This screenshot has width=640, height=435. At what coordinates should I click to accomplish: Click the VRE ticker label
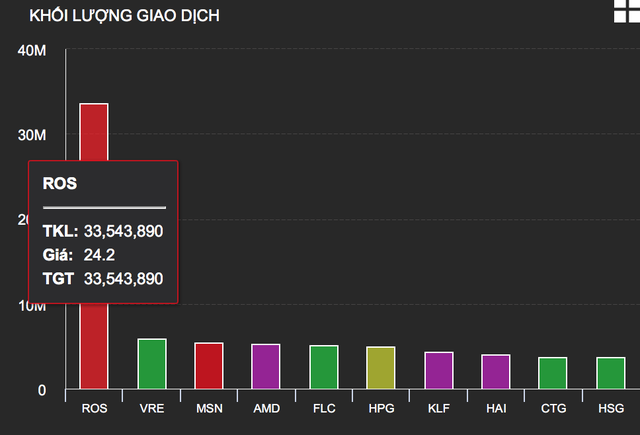(152, 409)
